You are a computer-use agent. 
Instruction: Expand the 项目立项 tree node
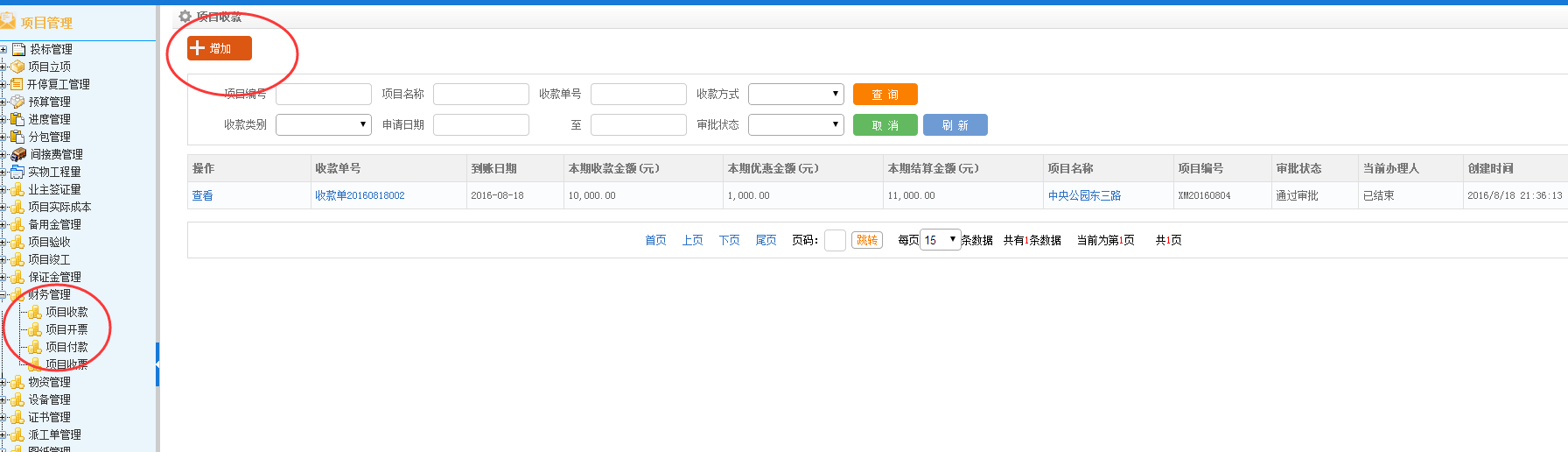tap(3, 67)
